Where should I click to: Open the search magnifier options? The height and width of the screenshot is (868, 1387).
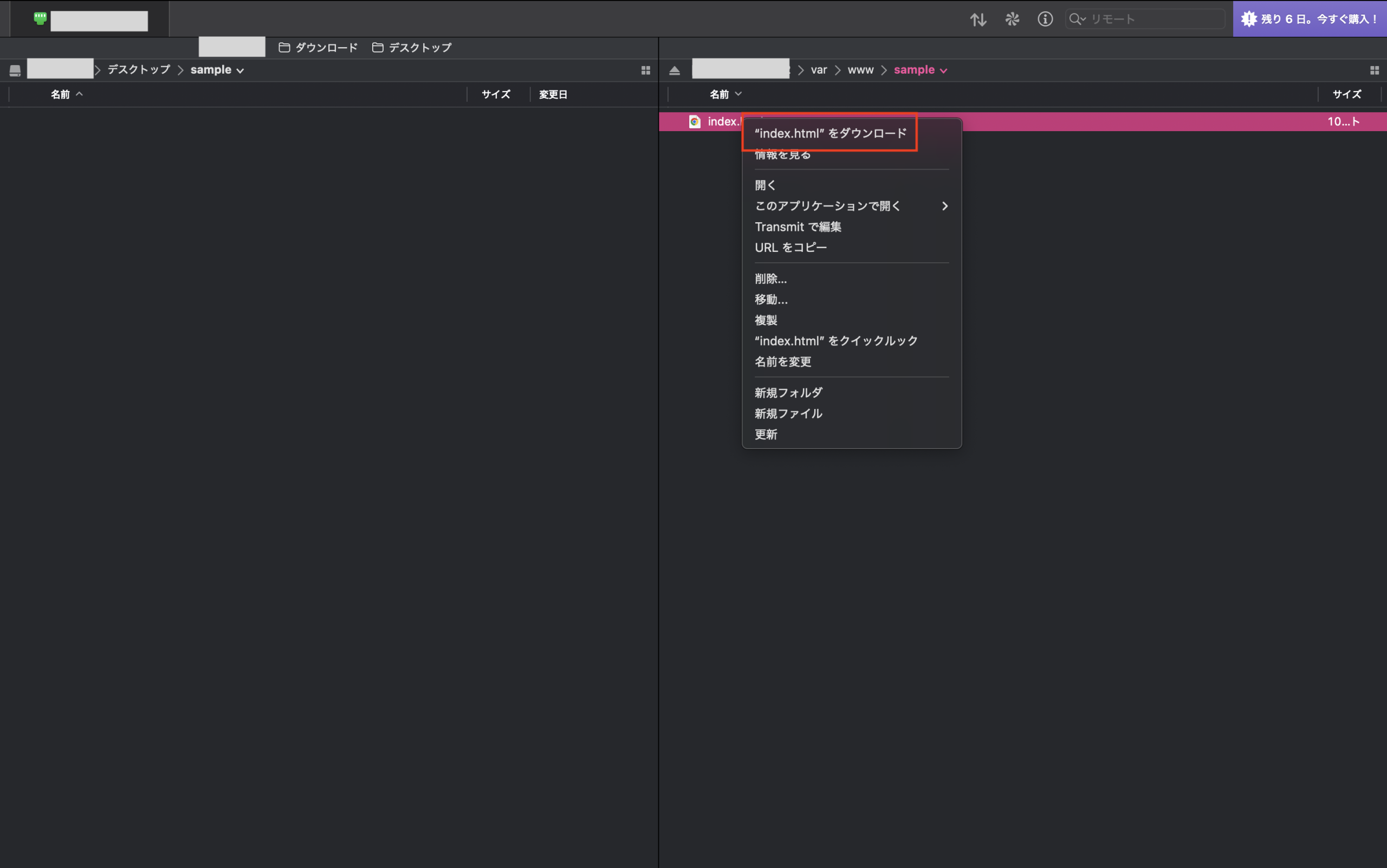click(1077, 19)
